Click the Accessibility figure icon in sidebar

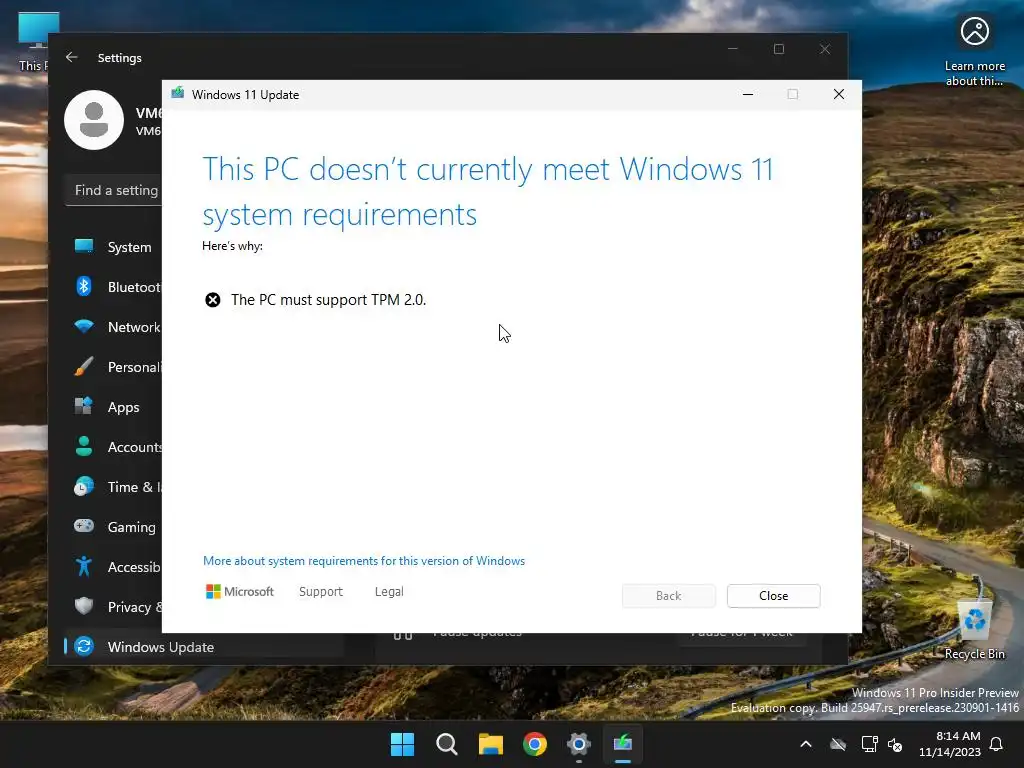coord(84,566)
